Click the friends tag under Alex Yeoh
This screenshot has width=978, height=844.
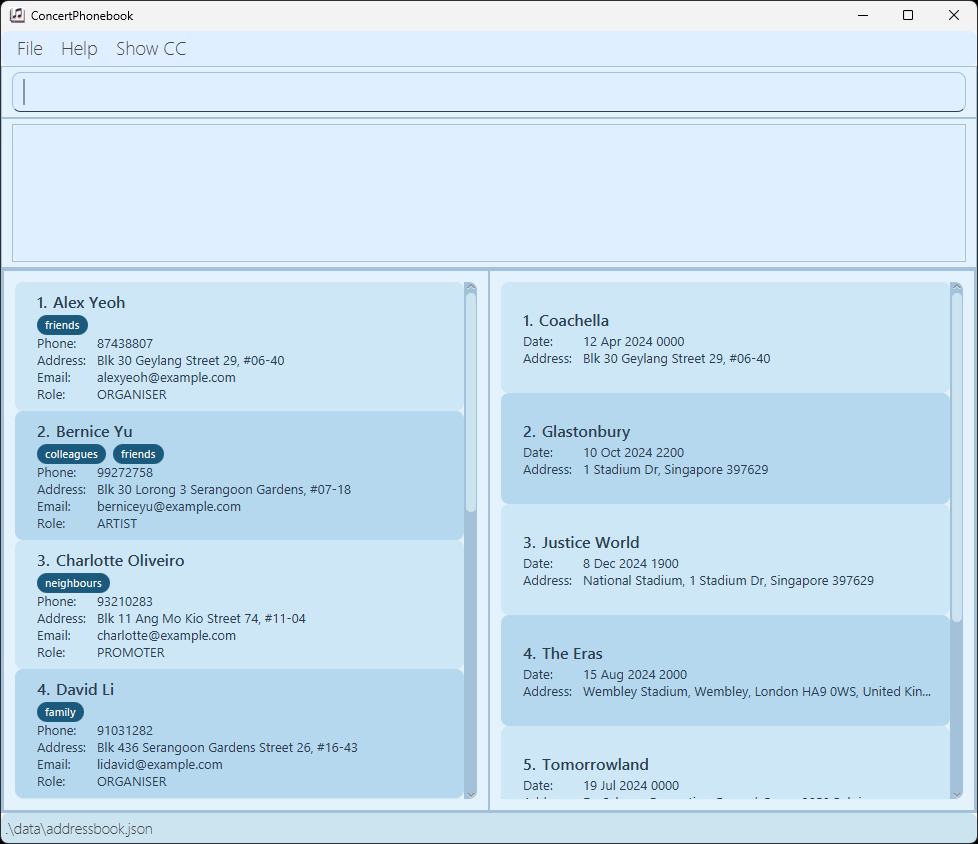click(62, 325)
